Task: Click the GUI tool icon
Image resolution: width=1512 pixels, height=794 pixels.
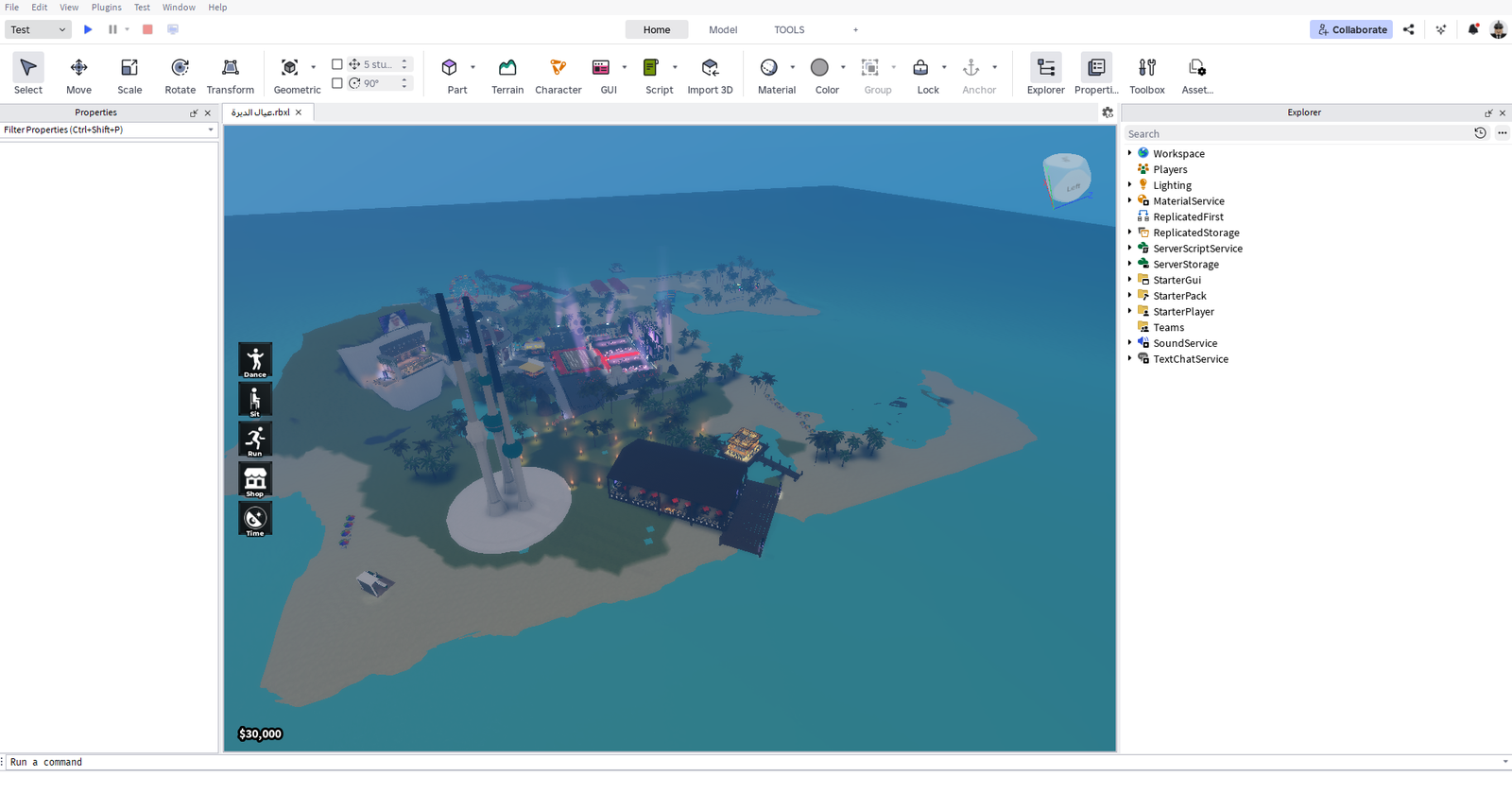Action: [601, 67]
